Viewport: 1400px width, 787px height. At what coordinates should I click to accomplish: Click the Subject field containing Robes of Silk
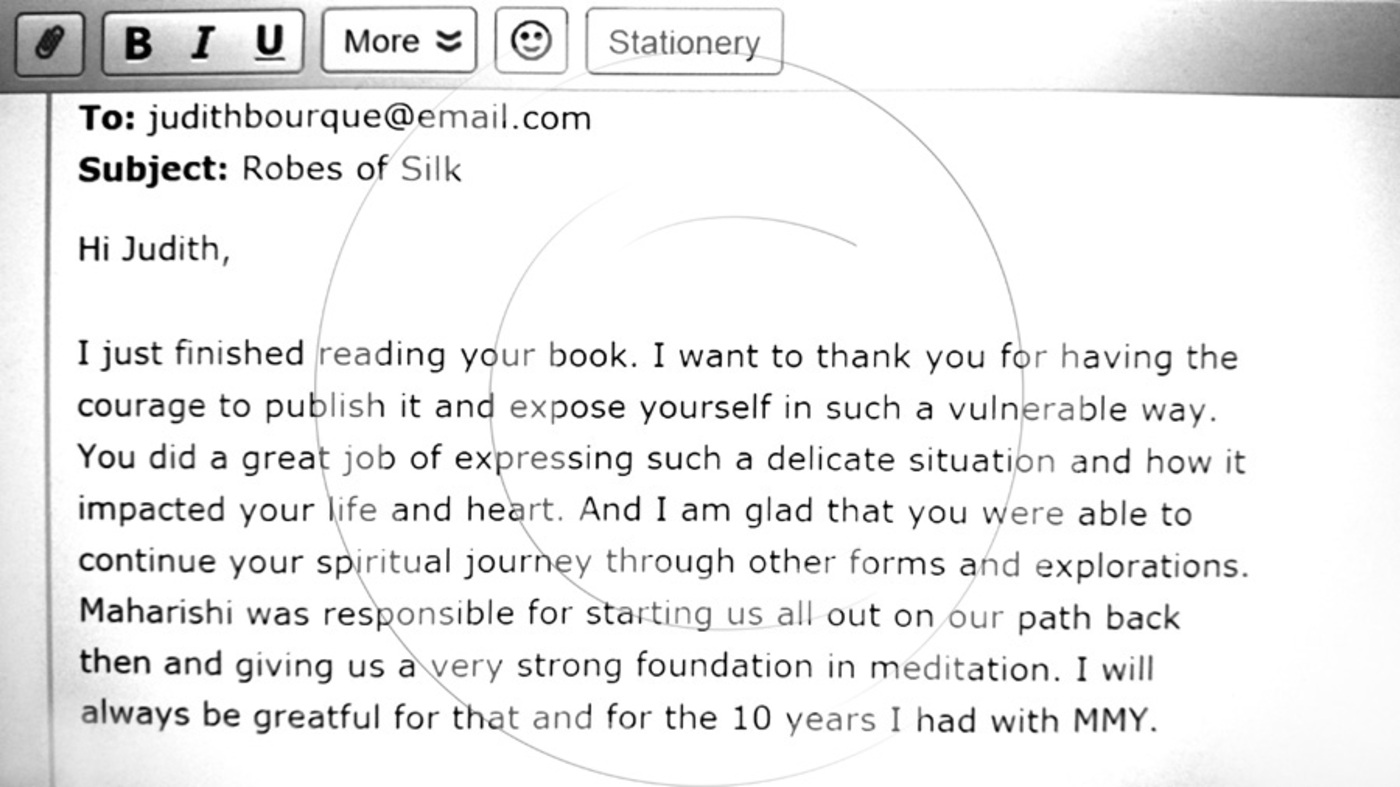pos(351,169)
